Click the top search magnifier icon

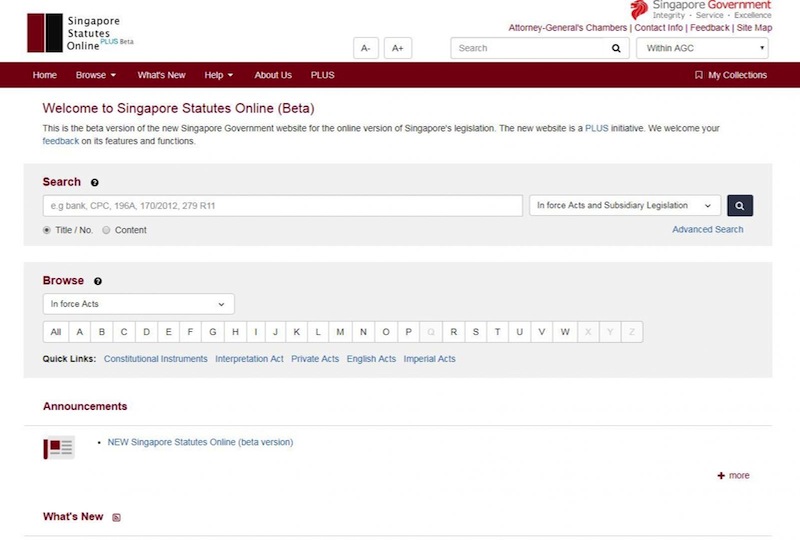pos(616,48)
